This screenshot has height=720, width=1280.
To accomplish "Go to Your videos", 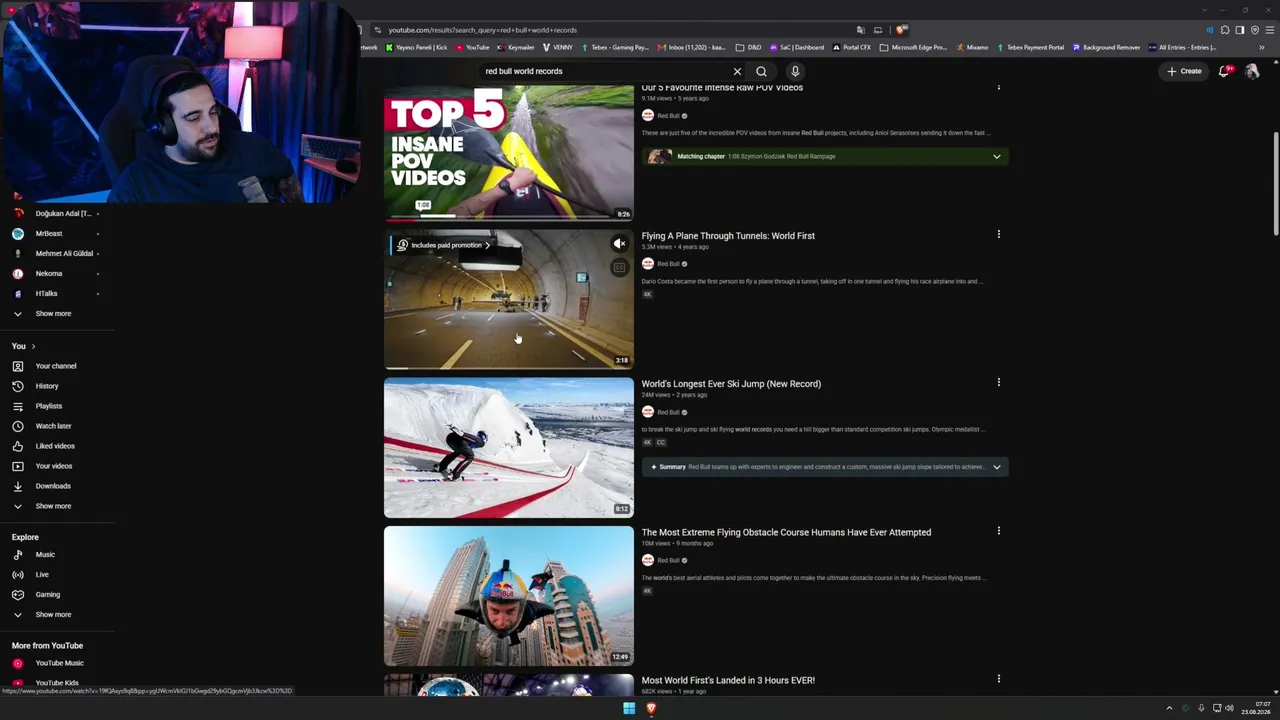I will tap(54, 466).
